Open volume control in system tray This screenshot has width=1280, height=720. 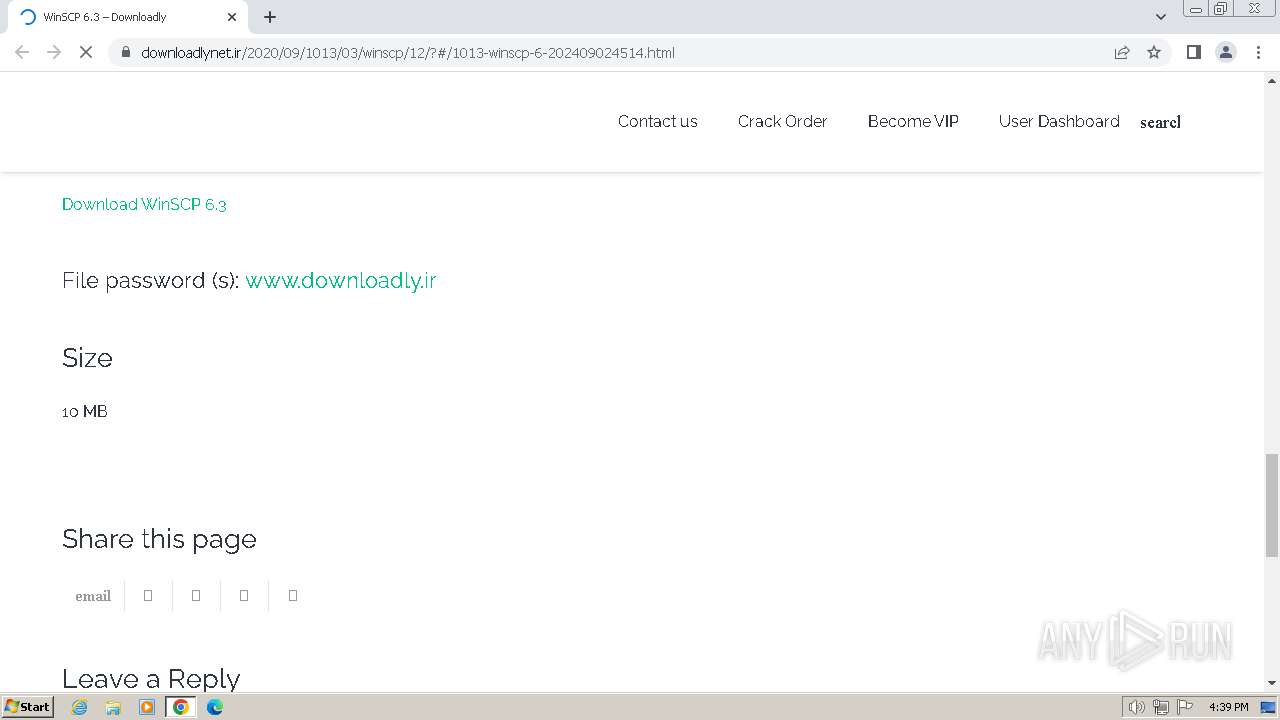point(1136,707)
